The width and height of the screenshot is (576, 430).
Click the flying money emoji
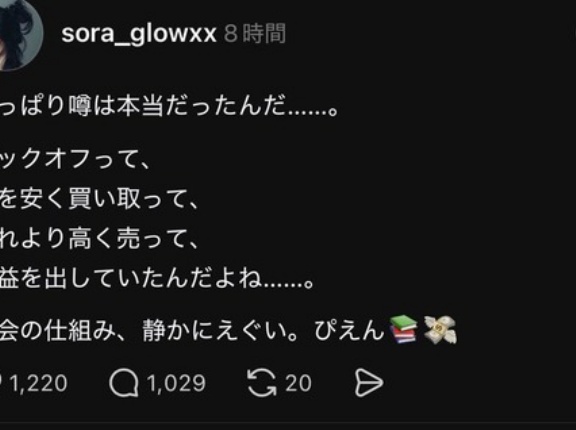440,330
